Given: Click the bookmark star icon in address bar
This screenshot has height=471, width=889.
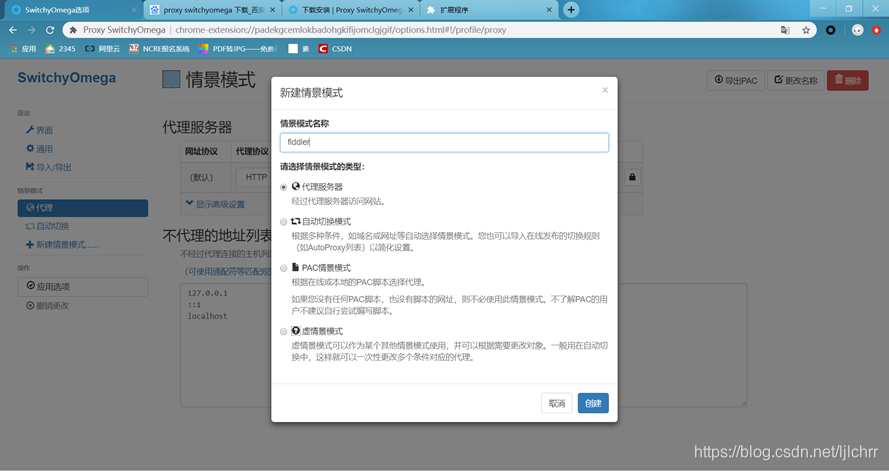Looking at the screenshot, I should [x=806, y=30].
